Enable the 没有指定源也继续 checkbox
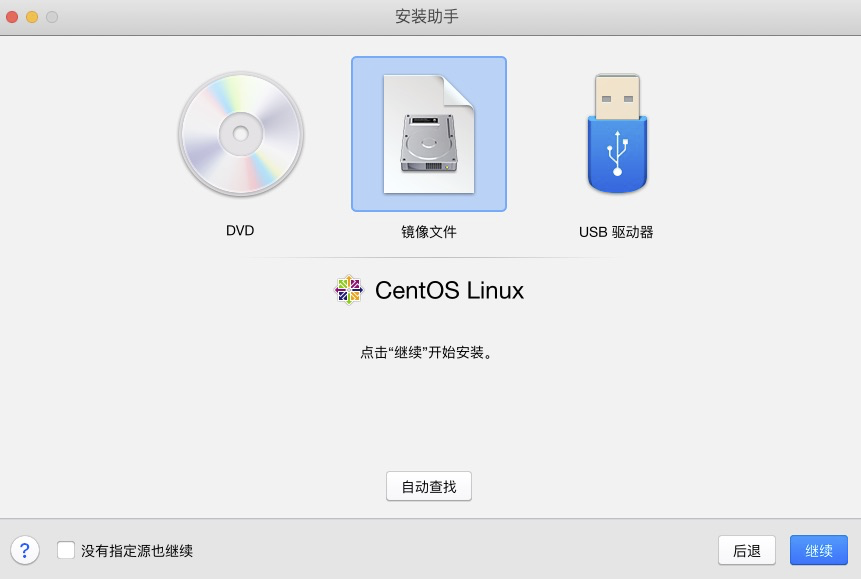 click(x=66, y=550)
